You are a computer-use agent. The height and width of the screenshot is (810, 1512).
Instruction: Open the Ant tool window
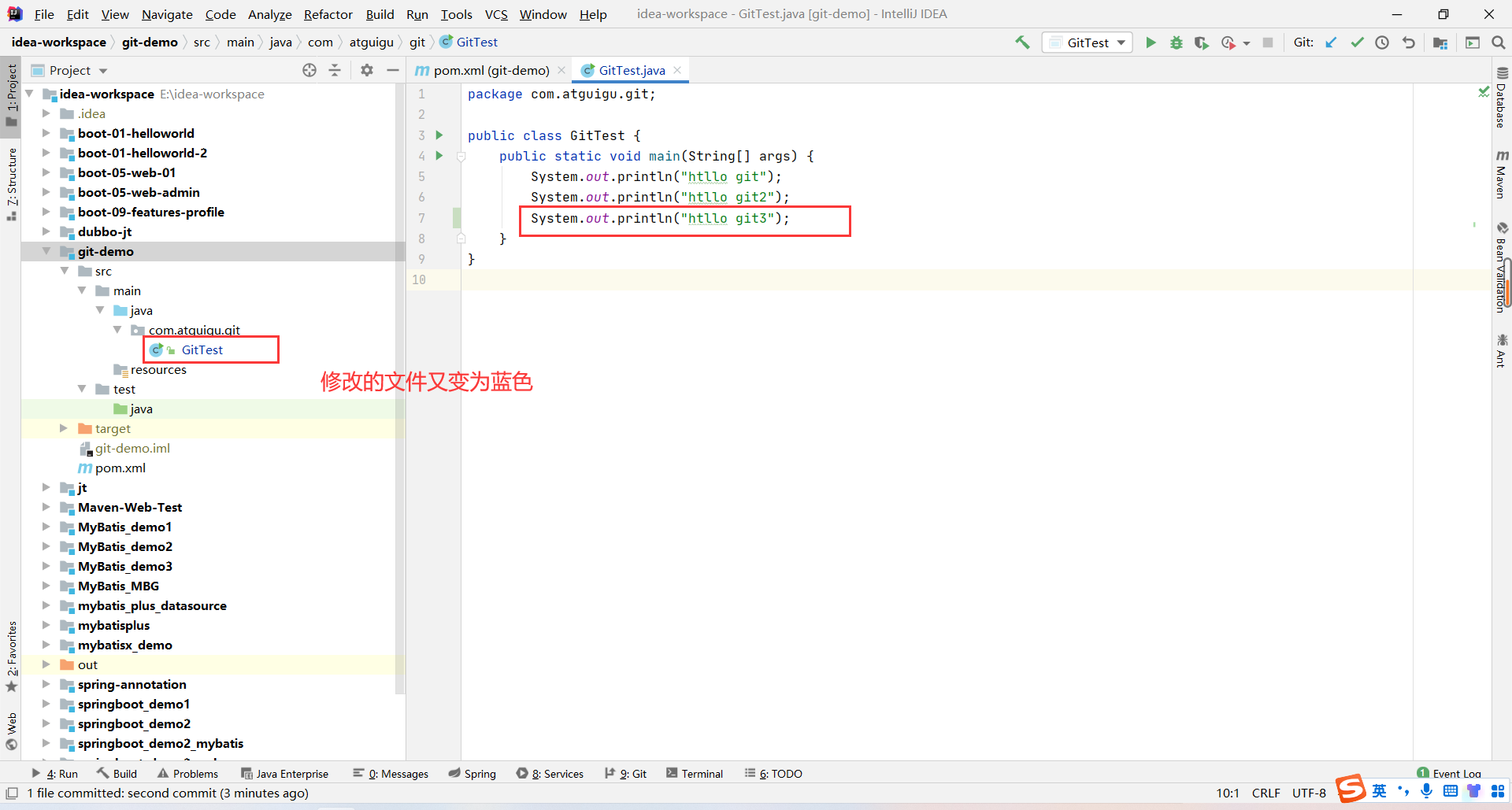click(x=1502, y=350)
